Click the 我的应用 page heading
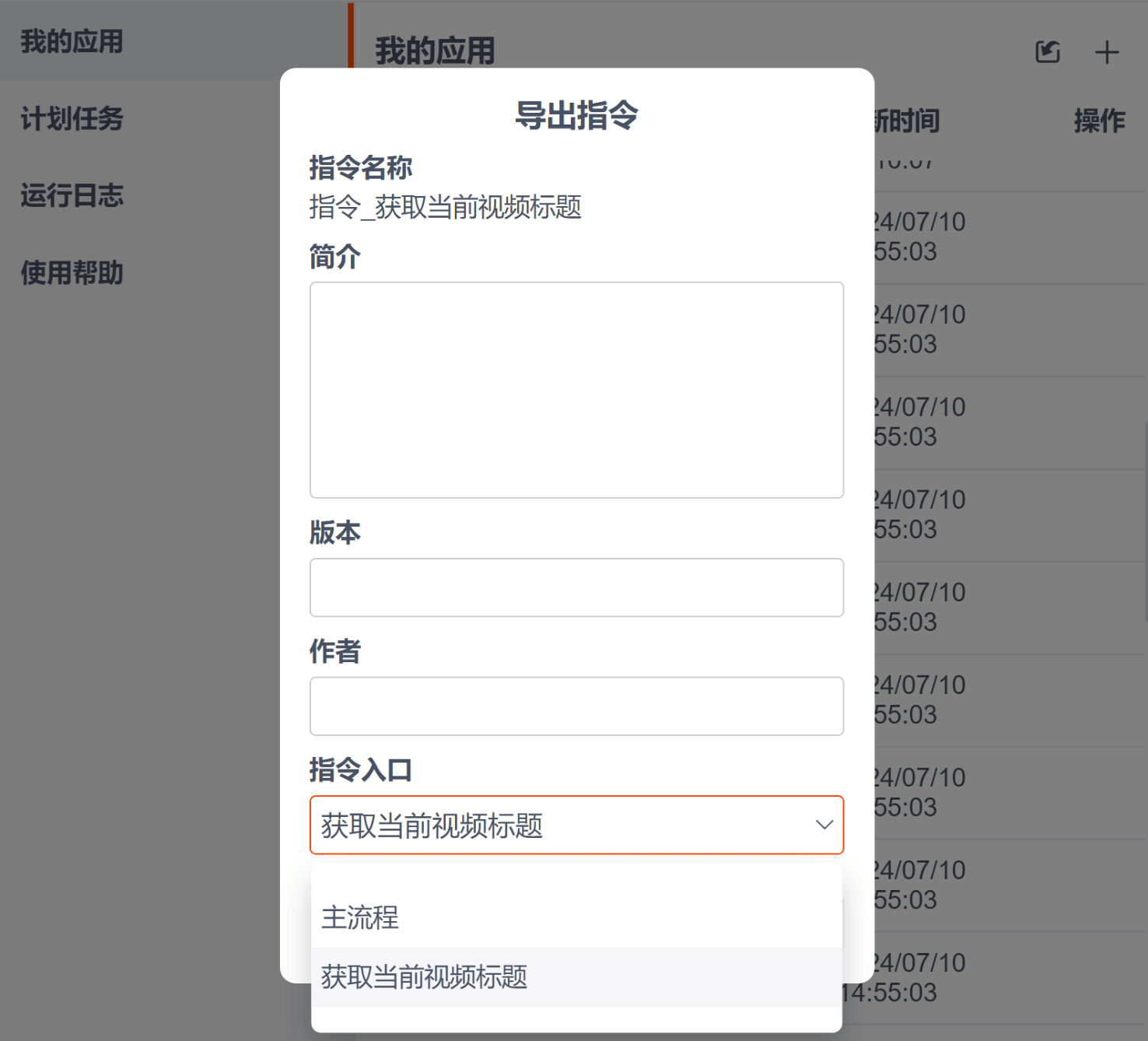 click(435, 51)
